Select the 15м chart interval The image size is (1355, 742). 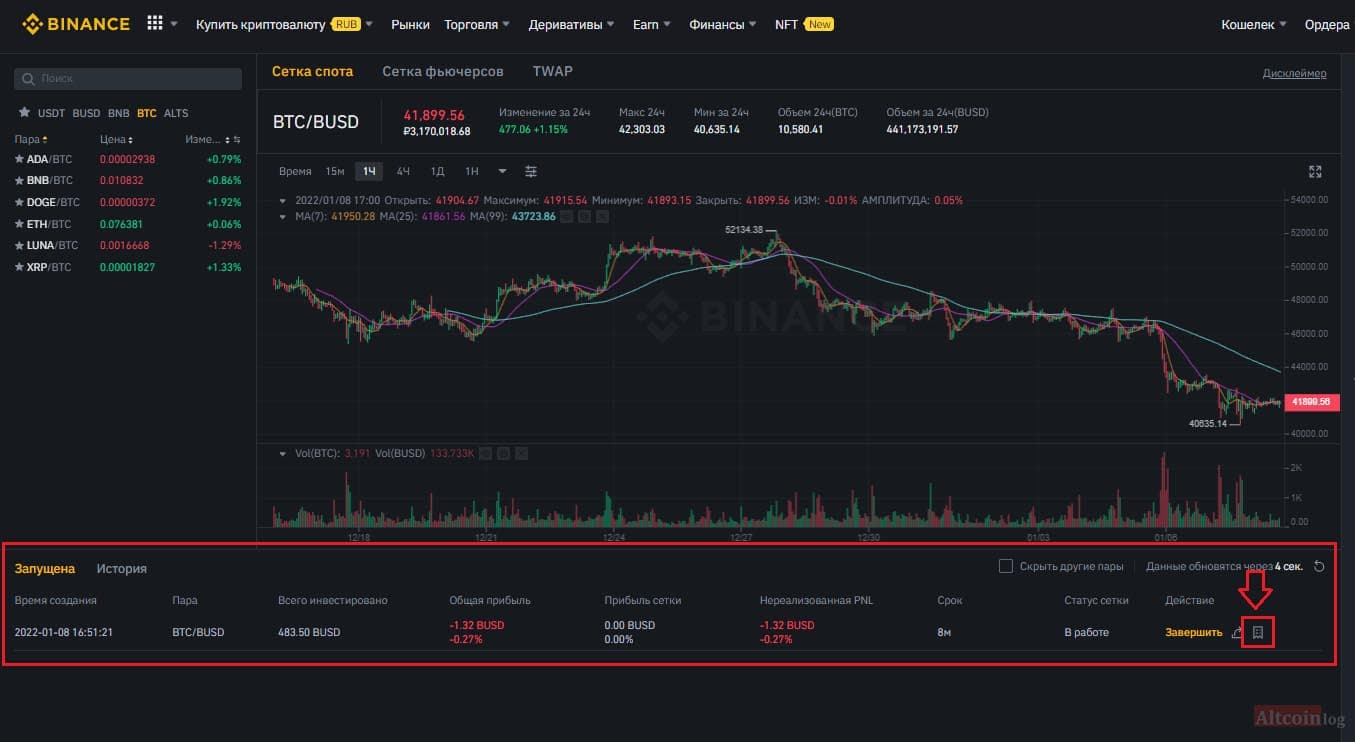(335, 171)
